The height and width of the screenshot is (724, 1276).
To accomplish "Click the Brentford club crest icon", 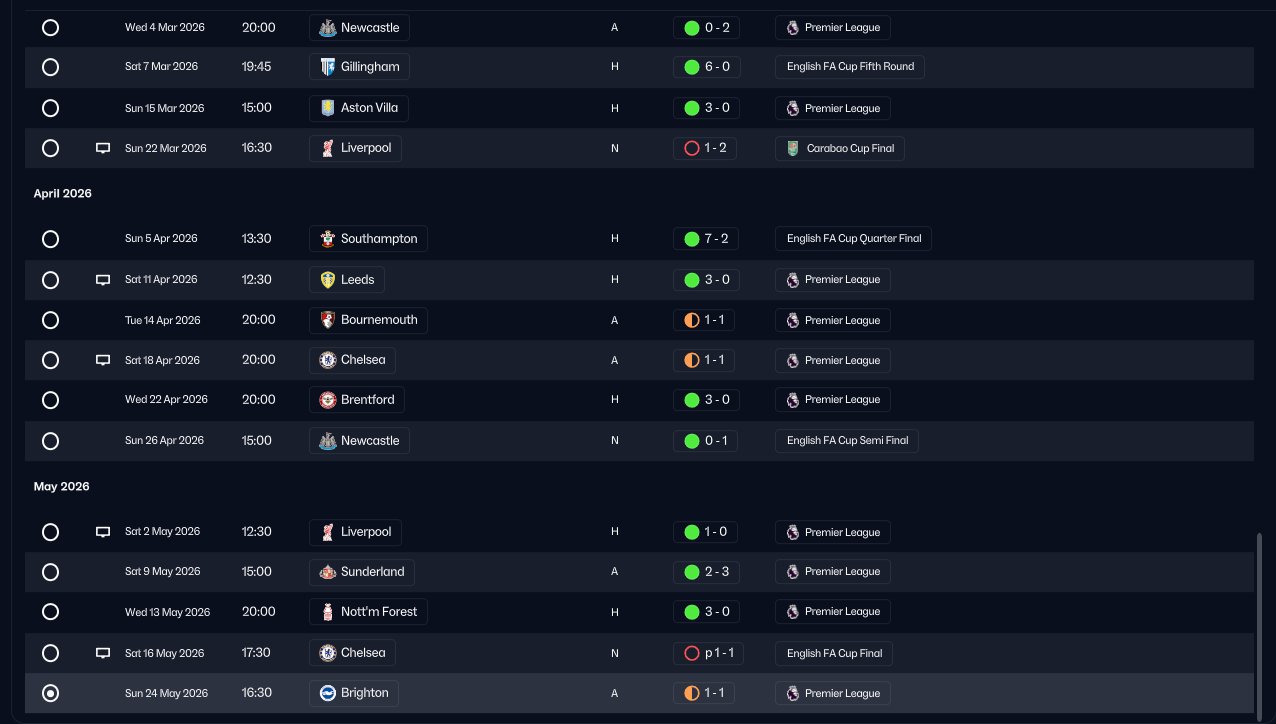I will (x=327, y=400).
